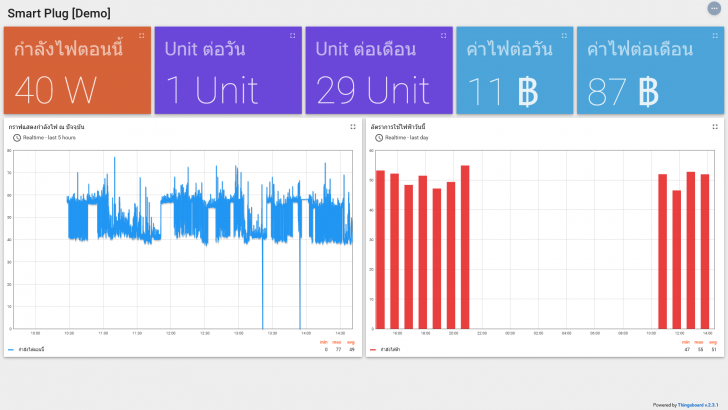Click the 'Unit ต่อเดือน' card heading
Screen dimensions: 728x410
click(x=366, y=49)
